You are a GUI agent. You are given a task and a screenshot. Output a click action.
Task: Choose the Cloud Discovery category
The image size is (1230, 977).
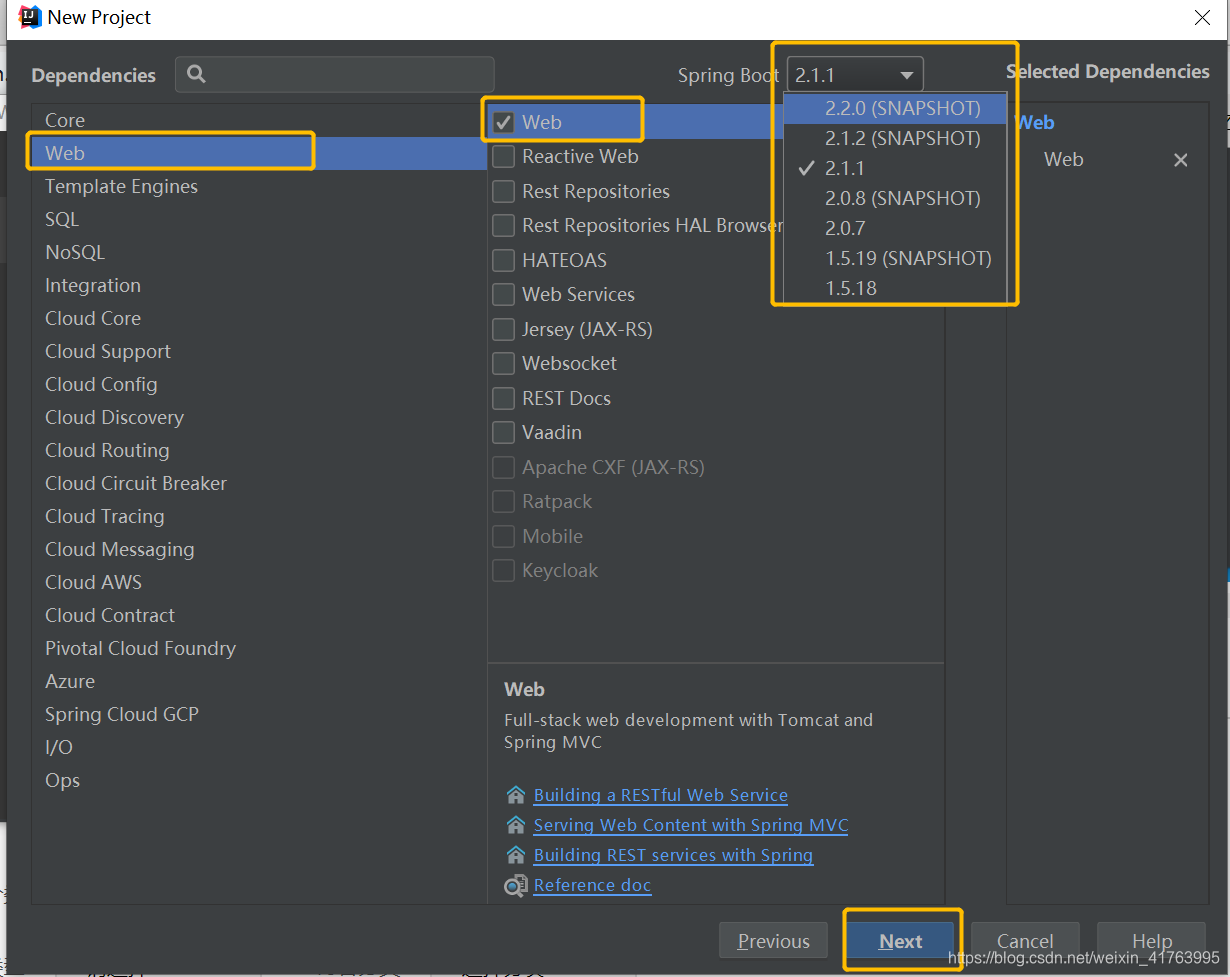[259, 417]
